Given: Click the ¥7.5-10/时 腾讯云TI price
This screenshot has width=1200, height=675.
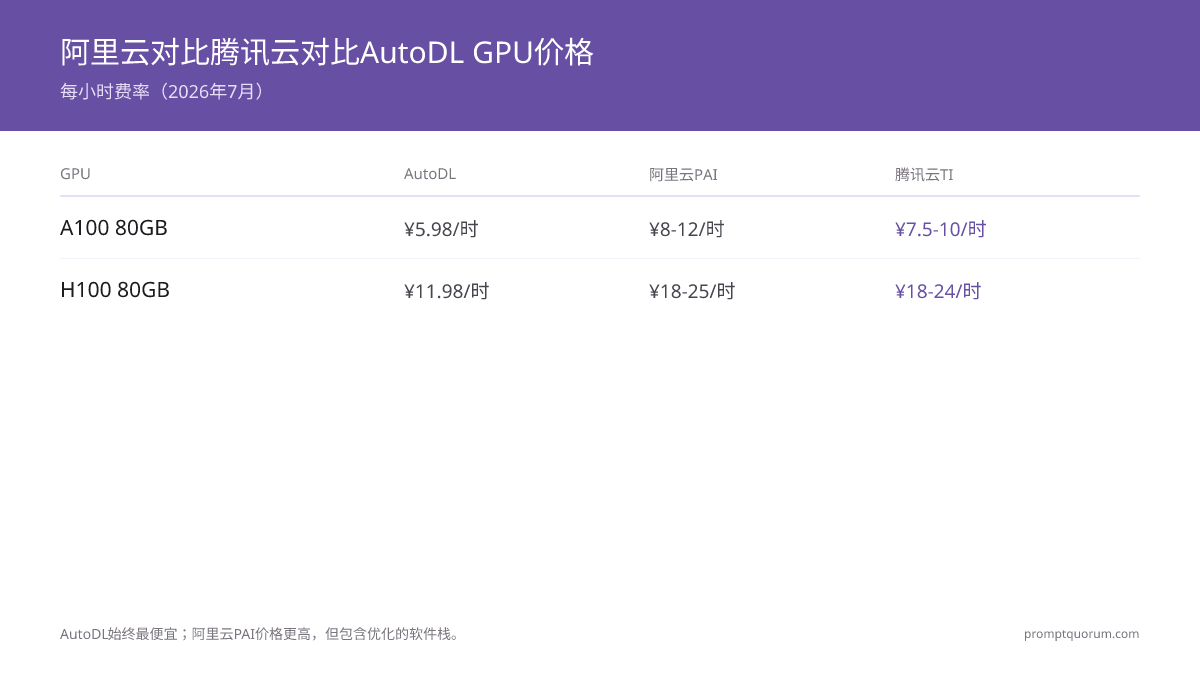Looking at the screenshot, I should 941,229.
